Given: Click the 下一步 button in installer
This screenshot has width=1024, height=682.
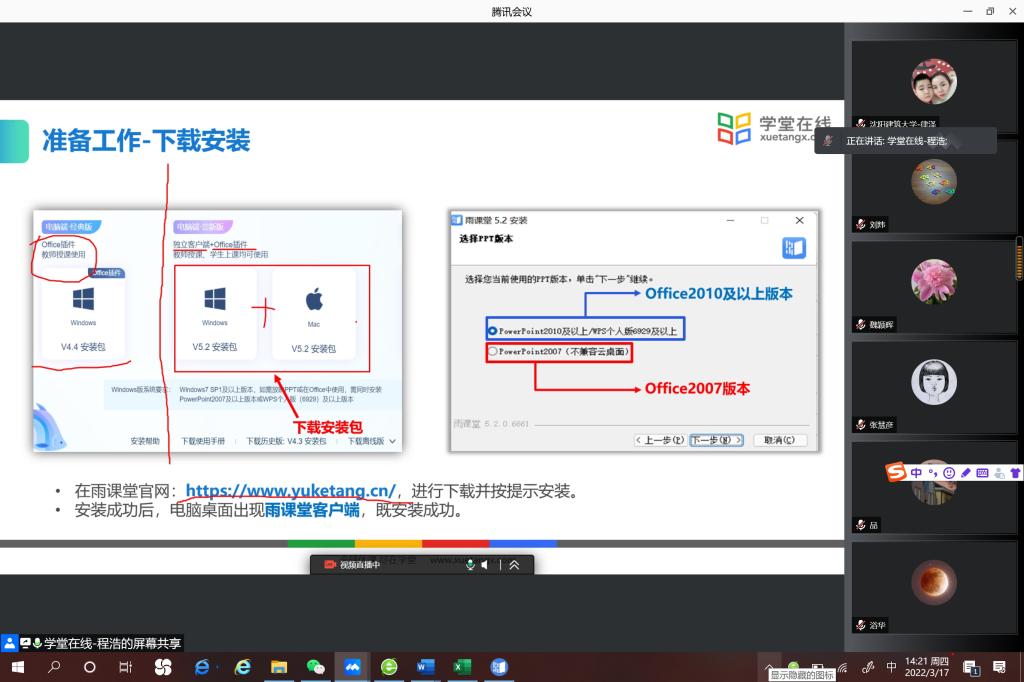Looking at the screenshot, I should coord(717,440).
